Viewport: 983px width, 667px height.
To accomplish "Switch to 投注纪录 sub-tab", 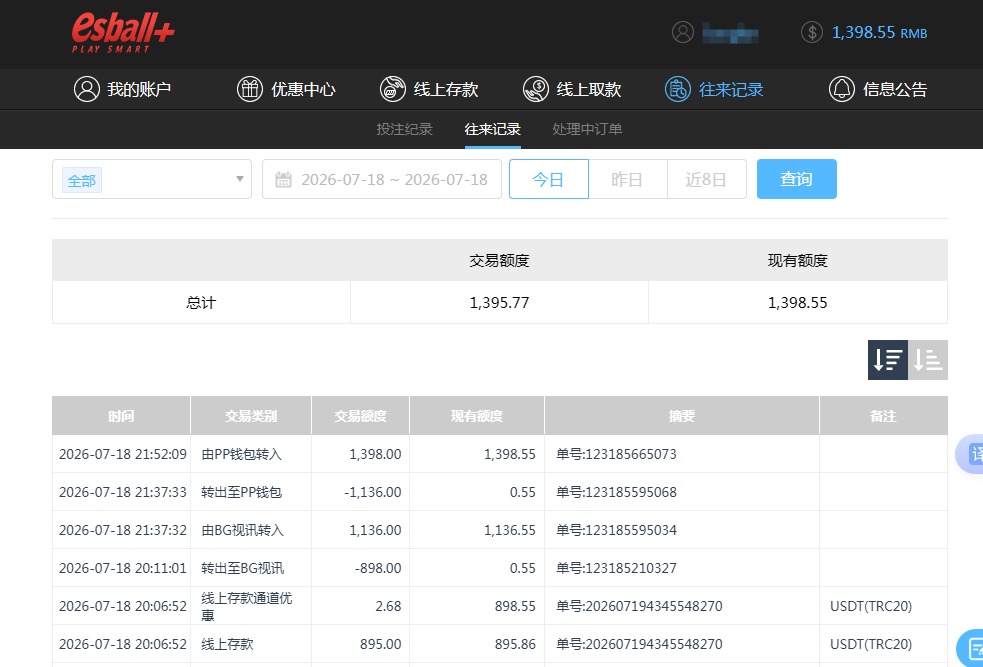I will pyautogui.click(x=404, y=129).
